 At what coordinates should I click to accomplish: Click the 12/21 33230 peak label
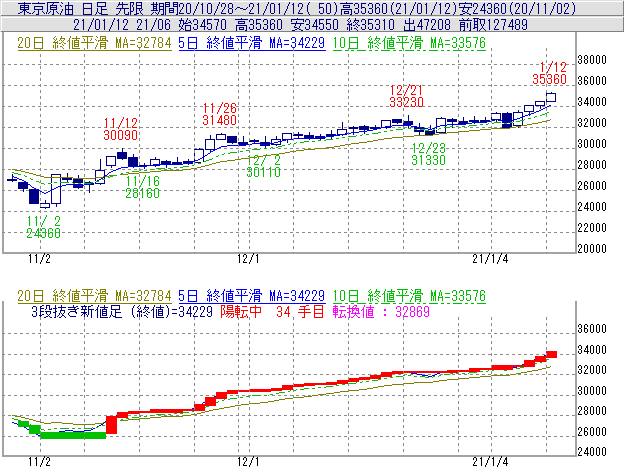coord(406,96)
